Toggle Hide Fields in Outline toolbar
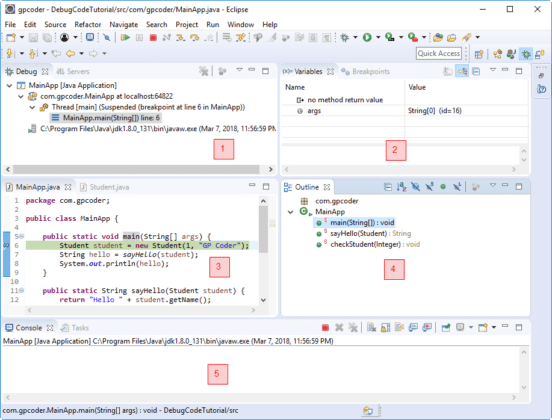 415,187
